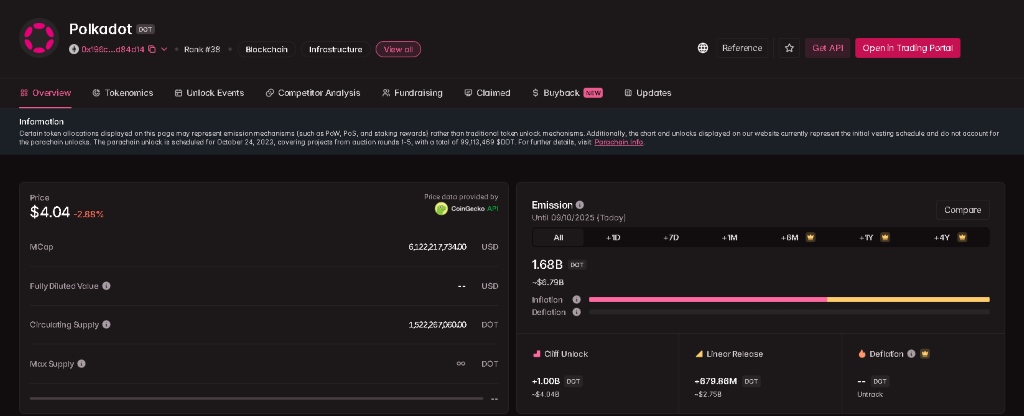The image size is (1024, 416).
Task: Click the globe website icon
Action: coord(702,48)
